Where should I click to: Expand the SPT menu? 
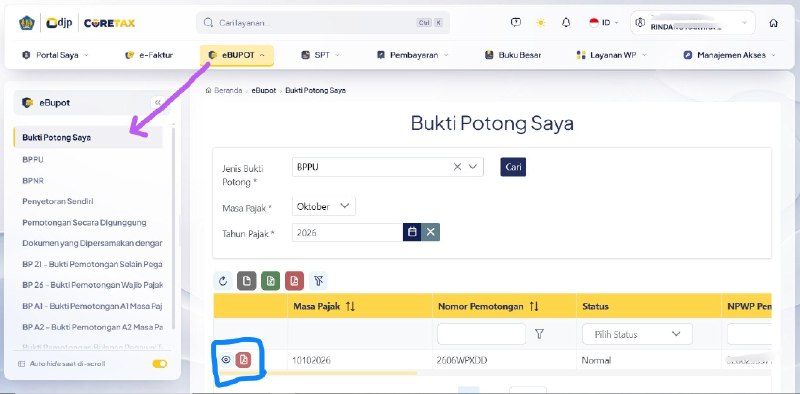320,55
